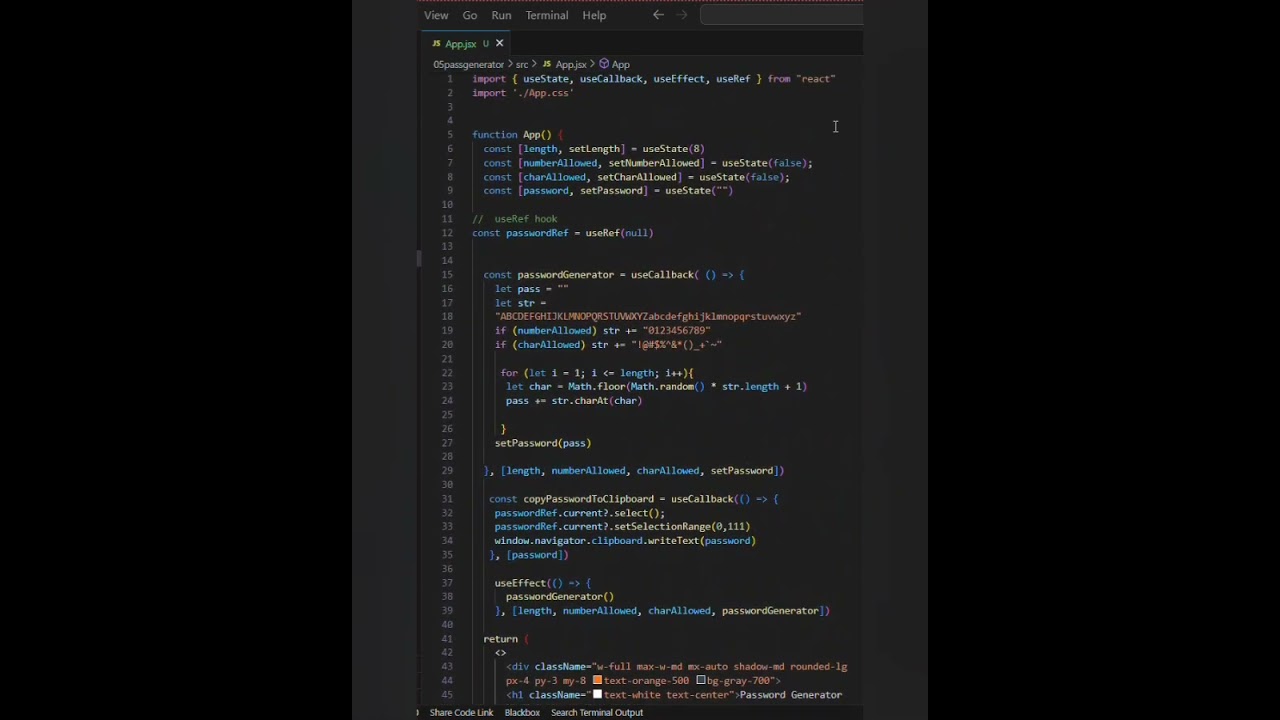This screenshot has width=1280, height=720.
Task: Click setCharAllowed on line 8
Action: pyautogui.click(x=637, y=177)
